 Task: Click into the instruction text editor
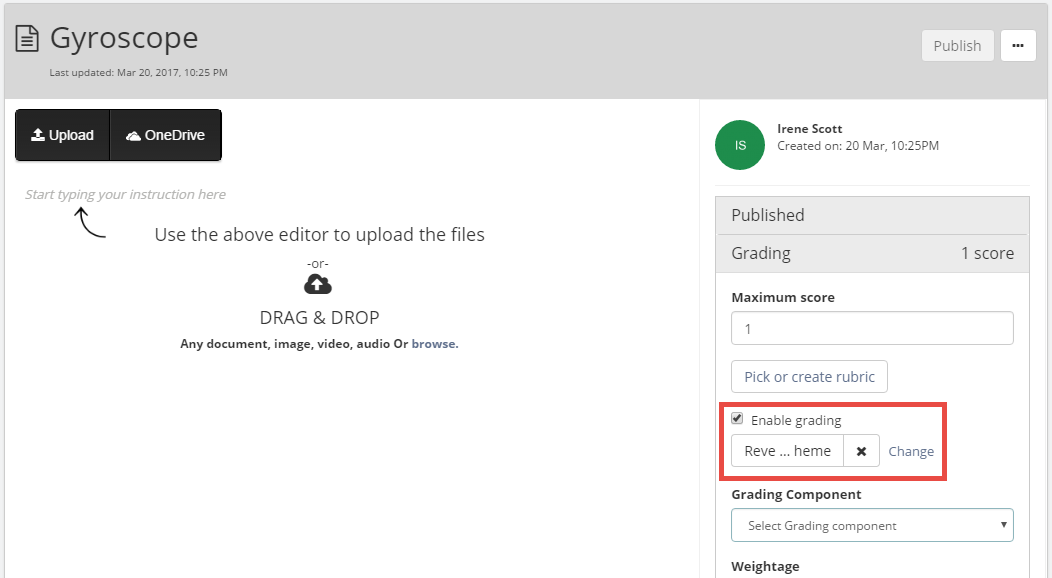(x=125, y=194)
